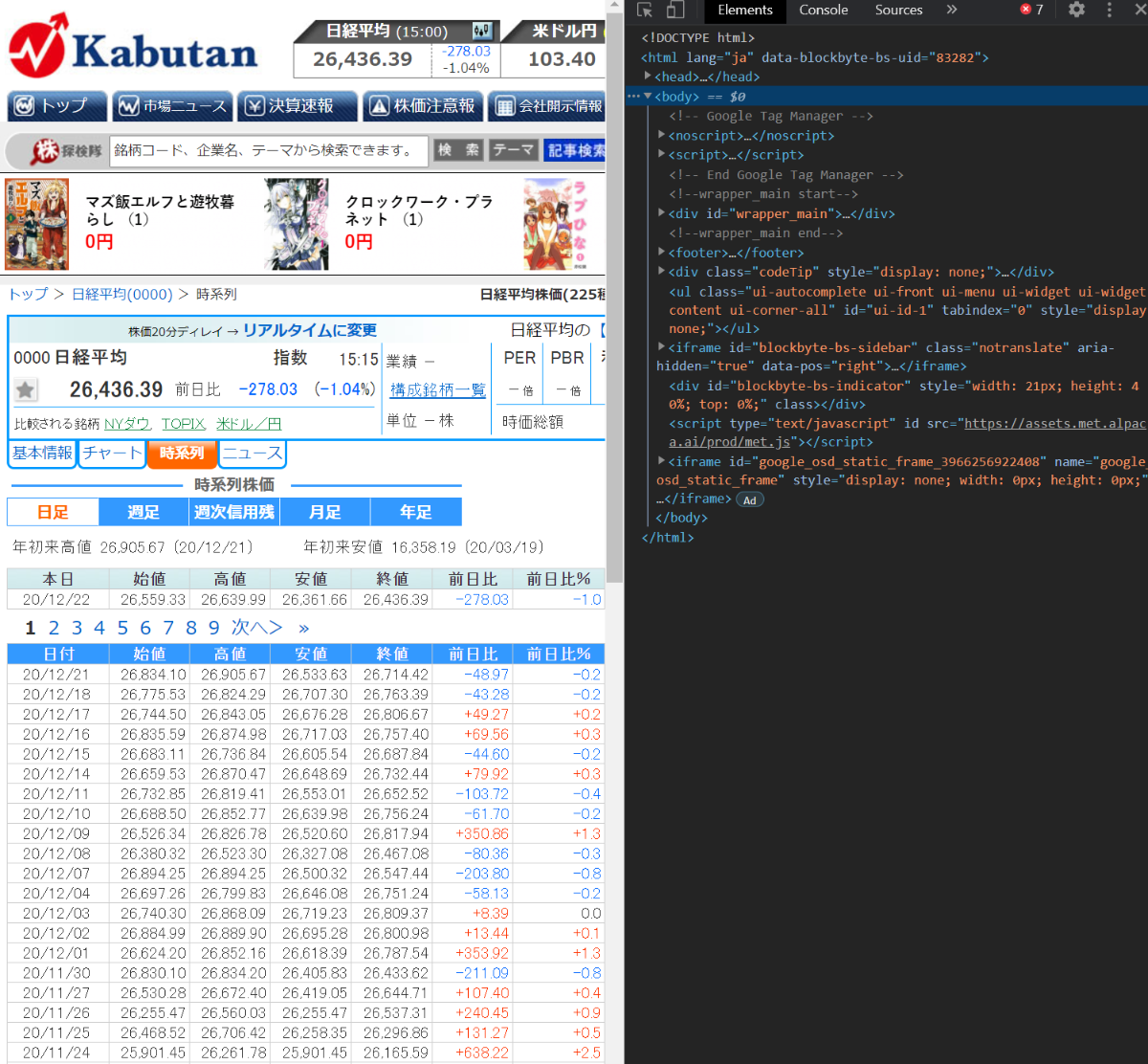Image resolution: width=1148 pixels, height=1064 pixels.
Task: Click the stock search input field
Action: click(269, 150)
